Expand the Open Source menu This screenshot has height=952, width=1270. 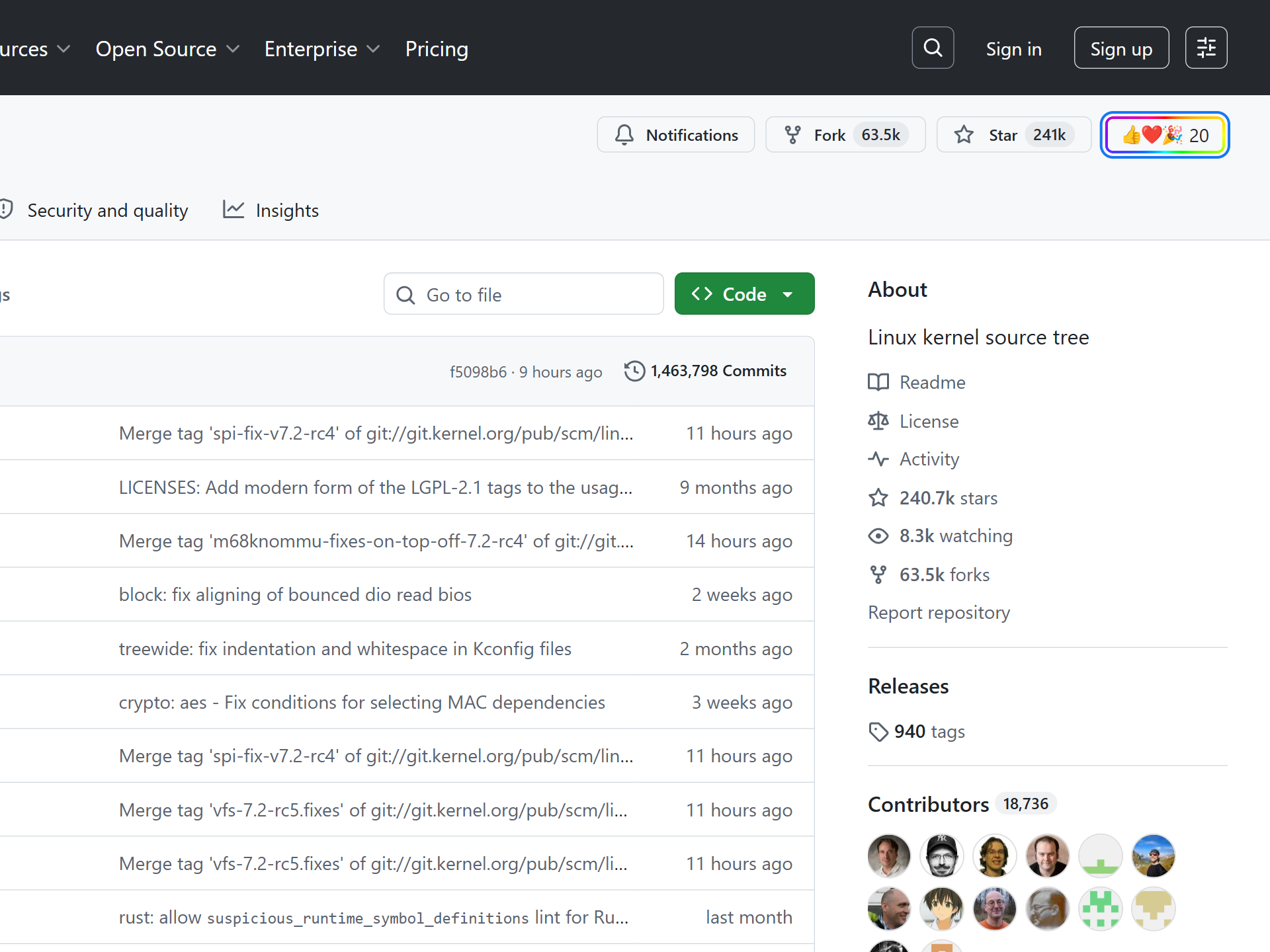[167, 49]
